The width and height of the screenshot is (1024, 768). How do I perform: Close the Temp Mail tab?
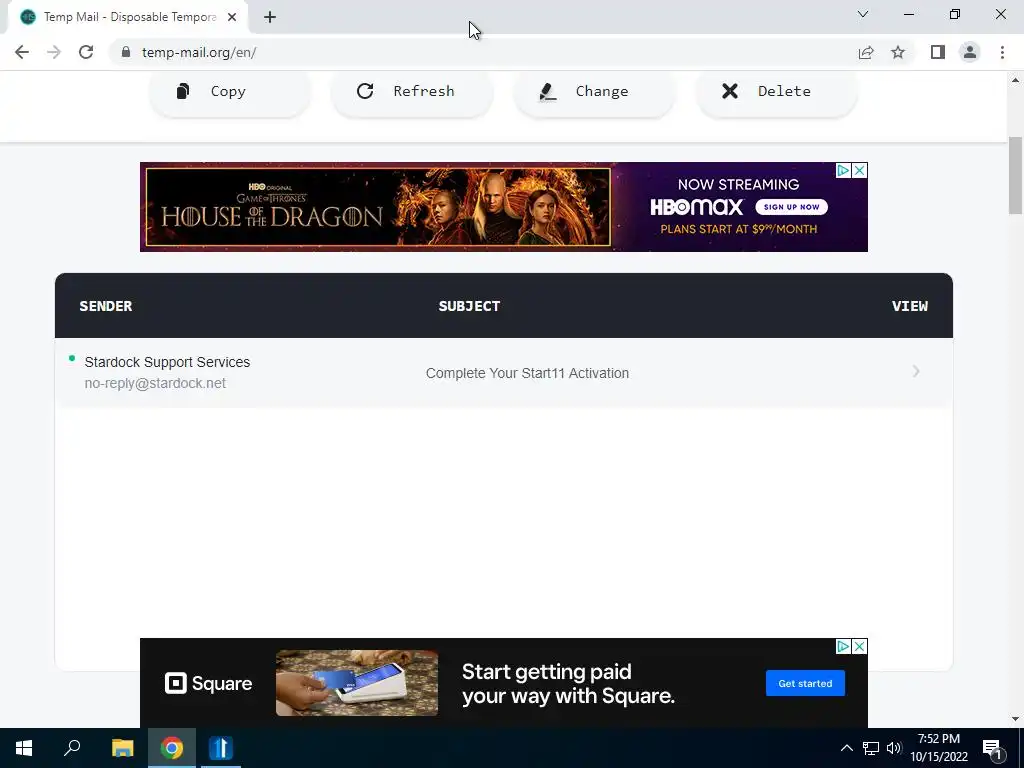(x=232, y=17)
